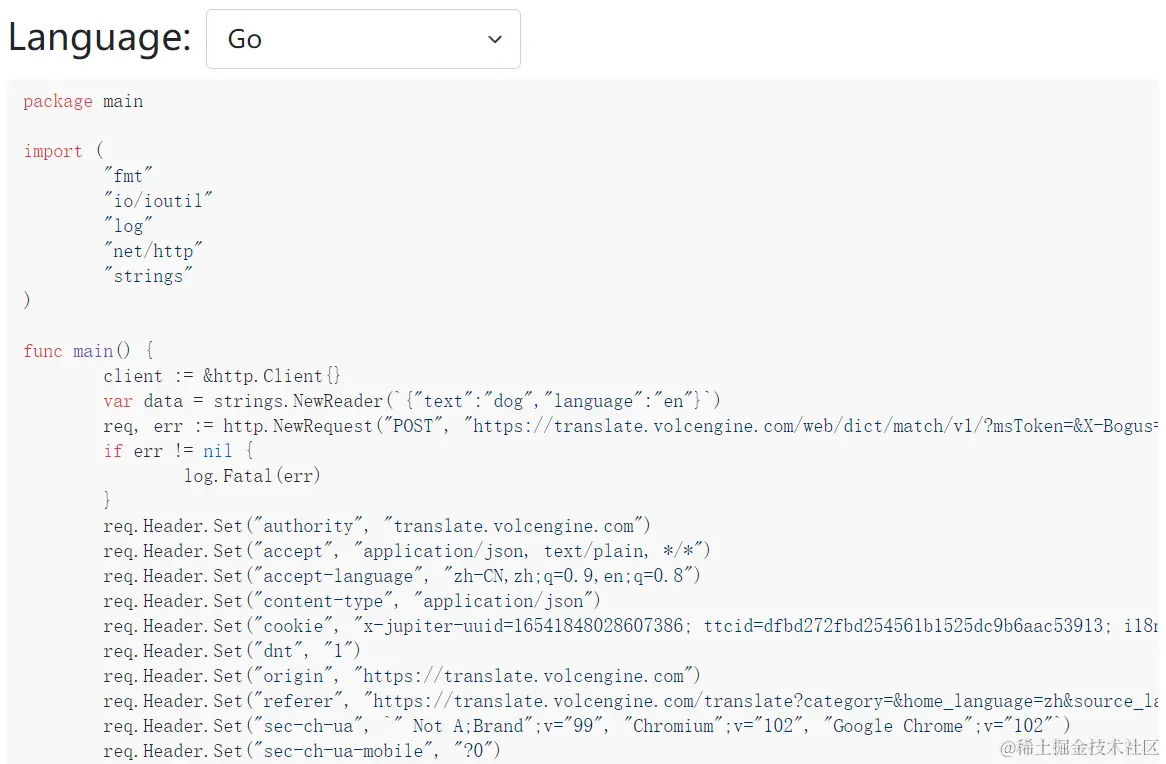
Task: Click the "origin" header Set line
Action: click(x=402, y=676)
